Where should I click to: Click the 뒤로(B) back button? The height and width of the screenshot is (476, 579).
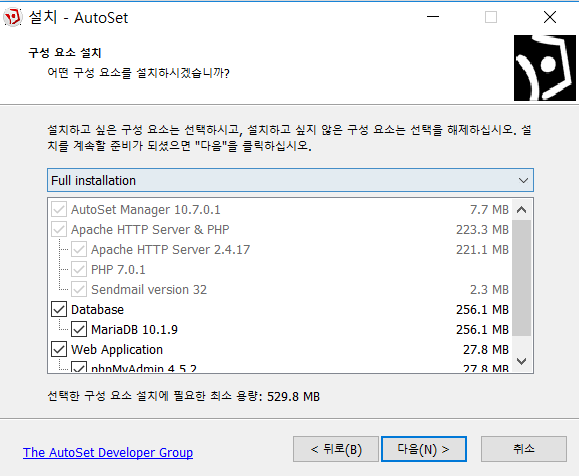336,449
